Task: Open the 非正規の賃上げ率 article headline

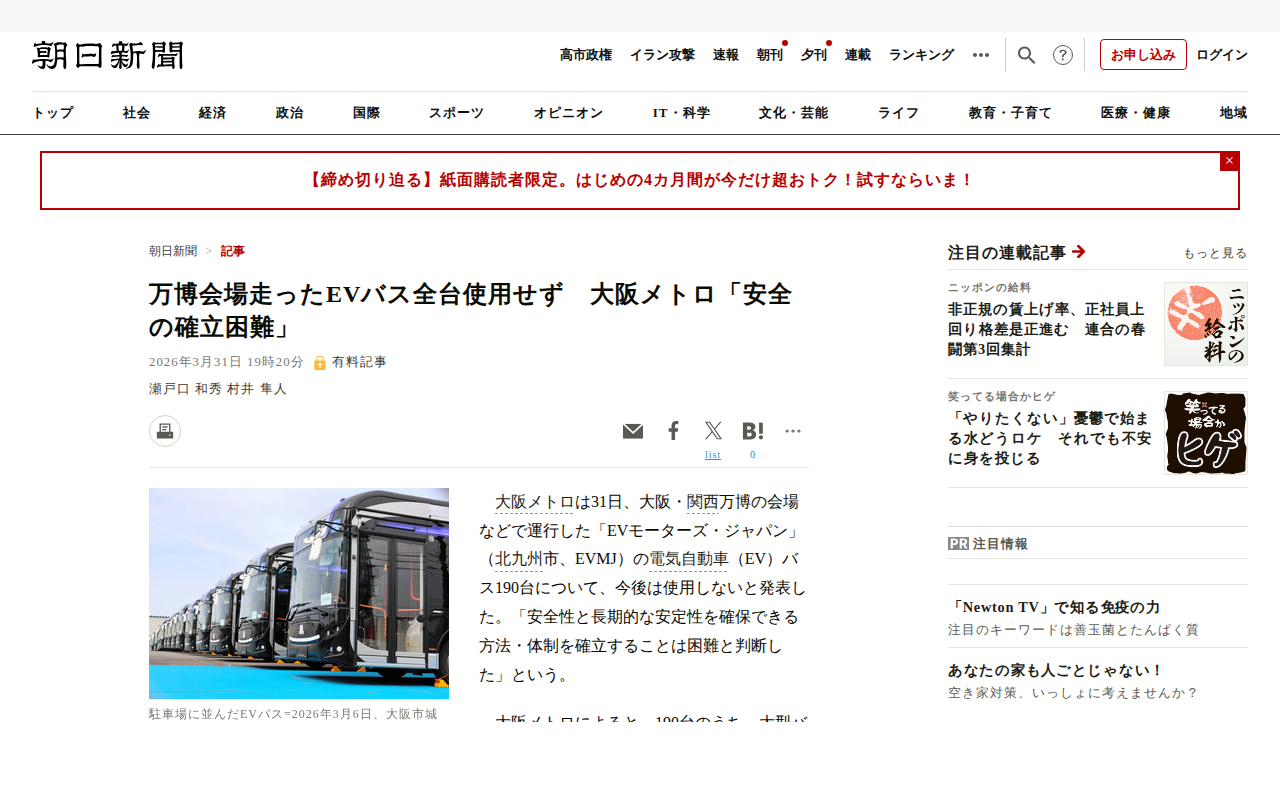Action: click(1047, 329)
